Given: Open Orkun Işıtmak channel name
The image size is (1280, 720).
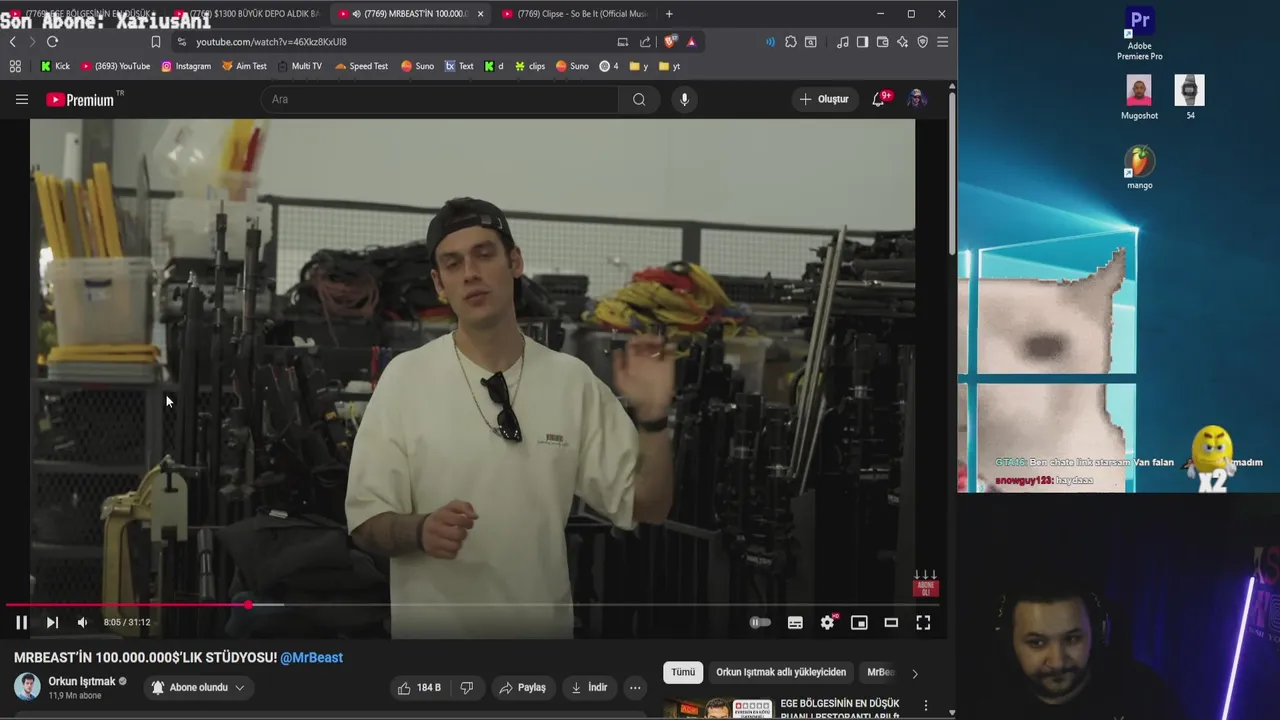Looking at the screenshot, I should (x=82, y=681).
